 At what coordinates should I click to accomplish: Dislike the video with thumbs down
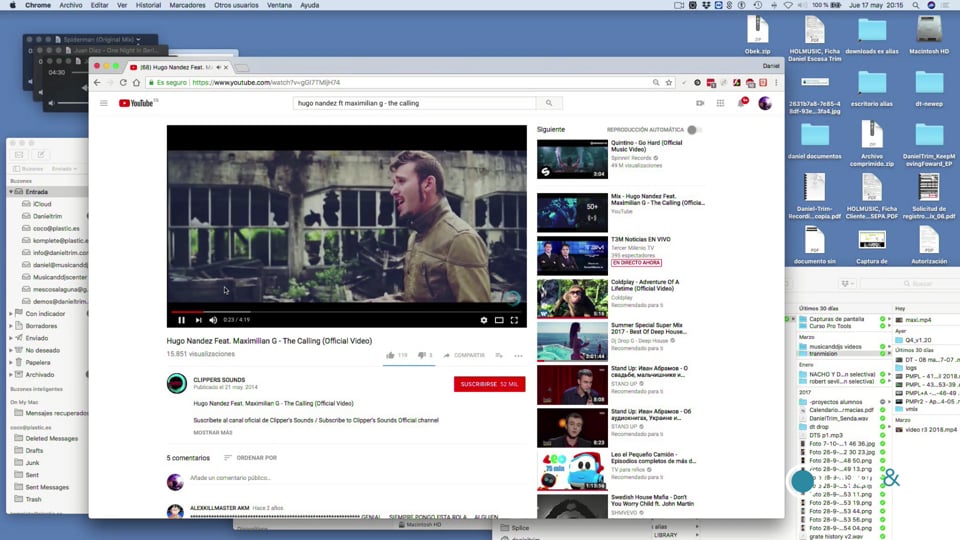pos(421,355)
